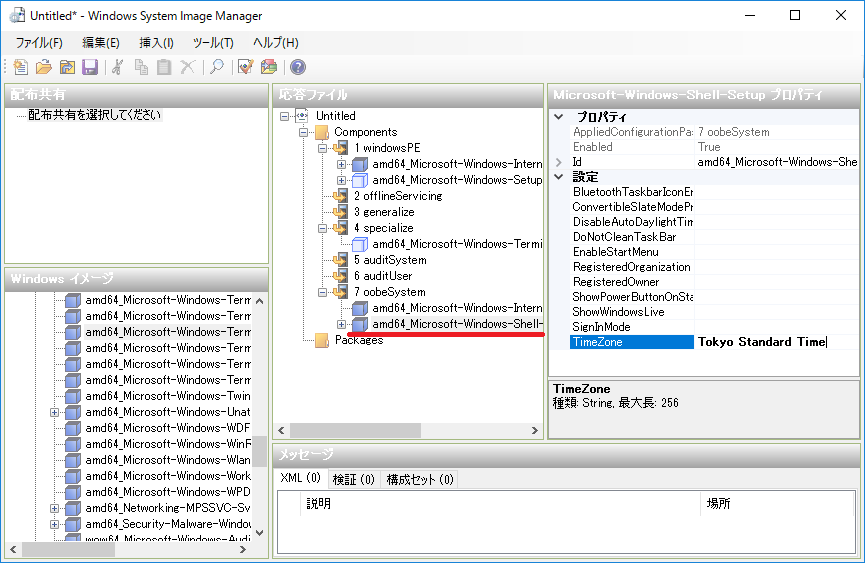Click the 6 auditUser pass icon

pos(341,276)
